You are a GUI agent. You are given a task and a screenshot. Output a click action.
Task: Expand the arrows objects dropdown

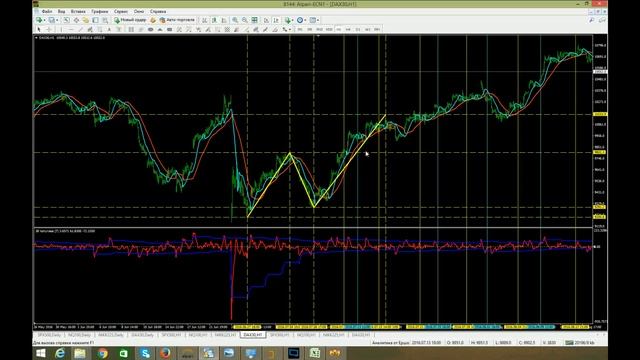[x=290, y=29]
